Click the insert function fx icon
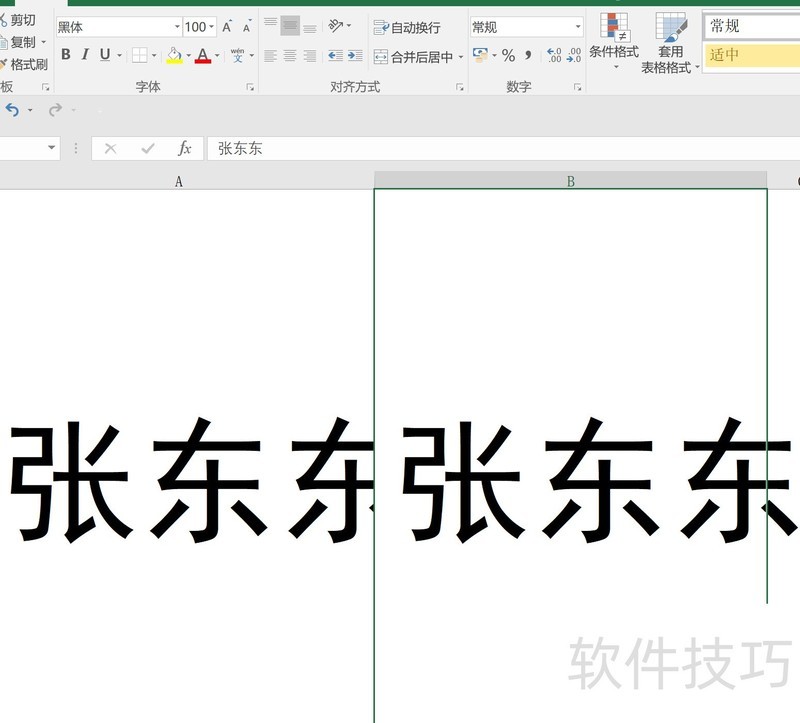Image resolution: width=800 pixels, height=723 pixels. pyautogui.click(x=185, y=148)
